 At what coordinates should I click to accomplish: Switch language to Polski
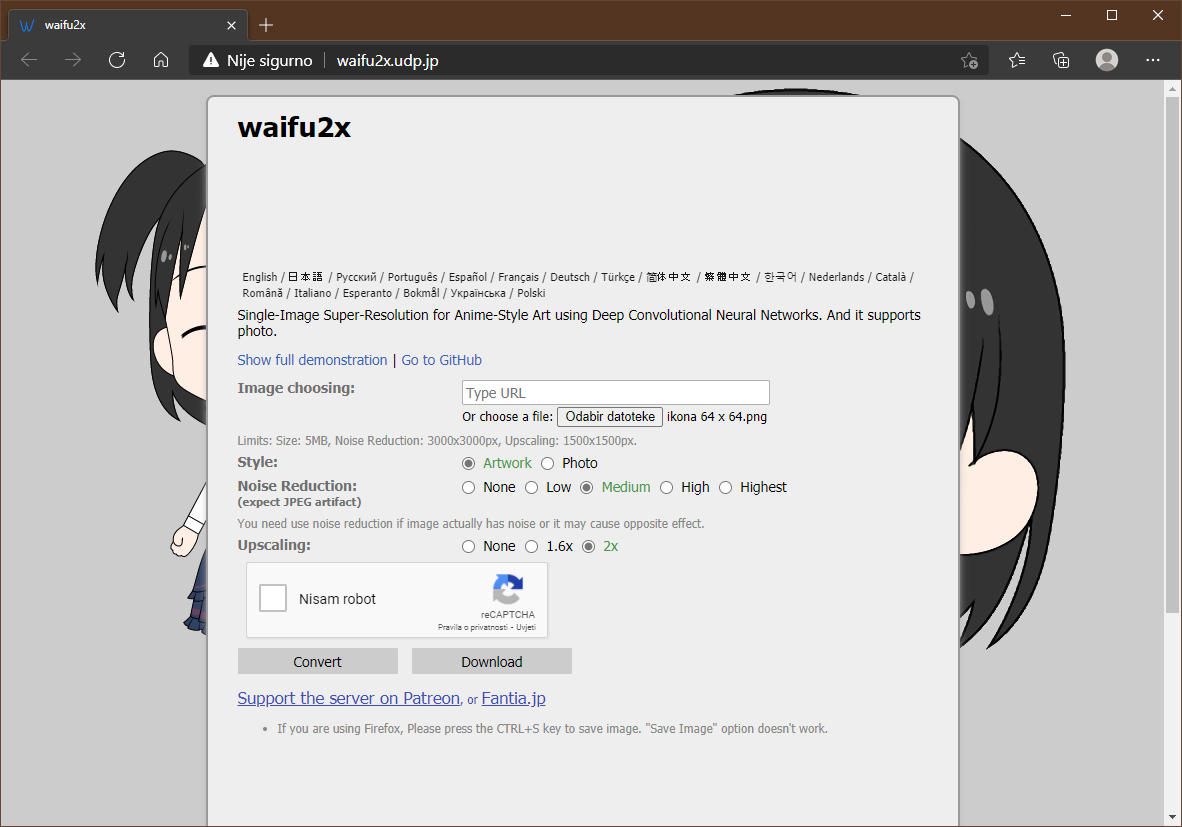pos(531,293)
